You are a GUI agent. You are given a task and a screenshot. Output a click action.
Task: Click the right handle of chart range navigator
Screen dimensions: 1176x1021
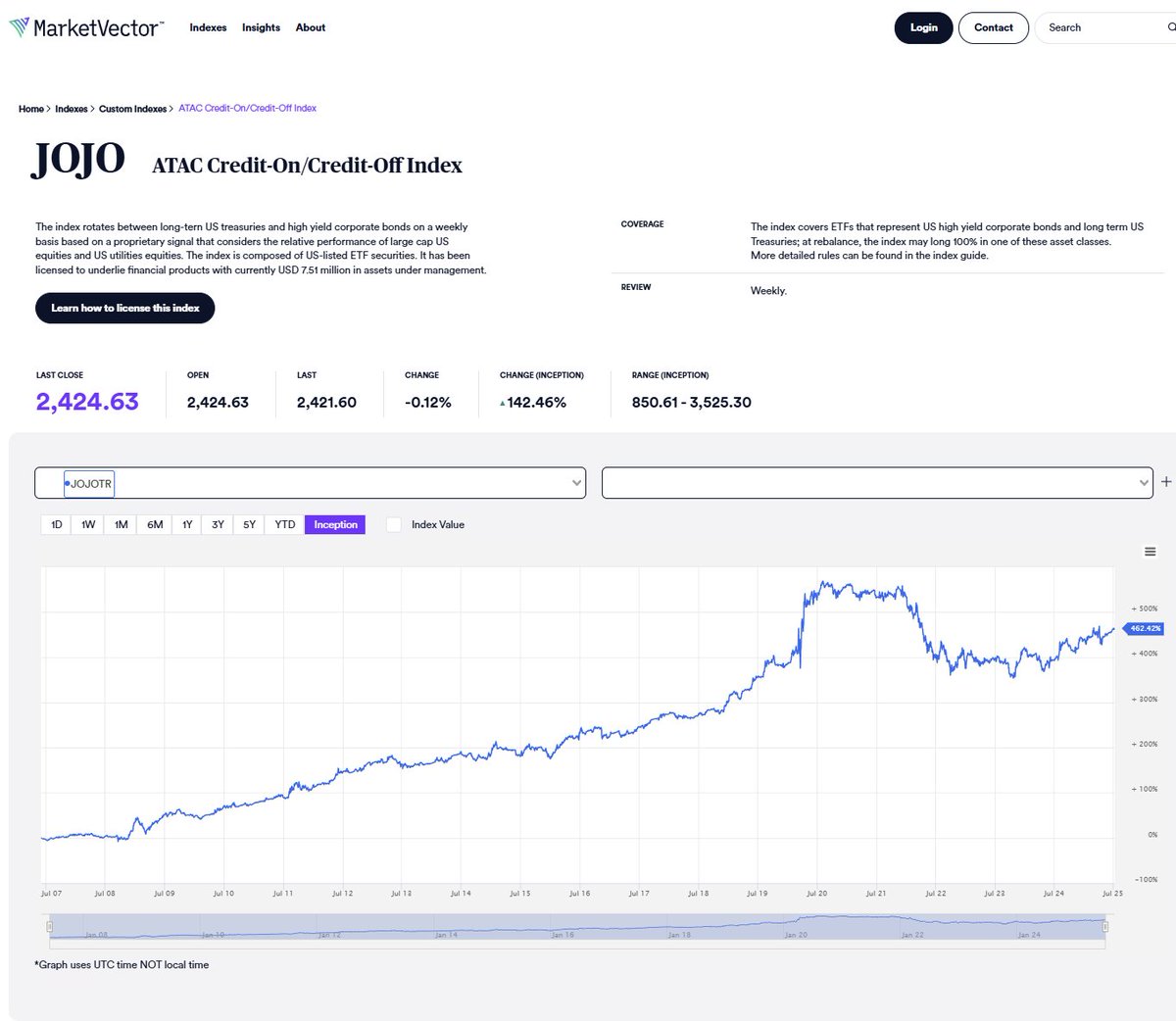click(x=1105, y=926)
